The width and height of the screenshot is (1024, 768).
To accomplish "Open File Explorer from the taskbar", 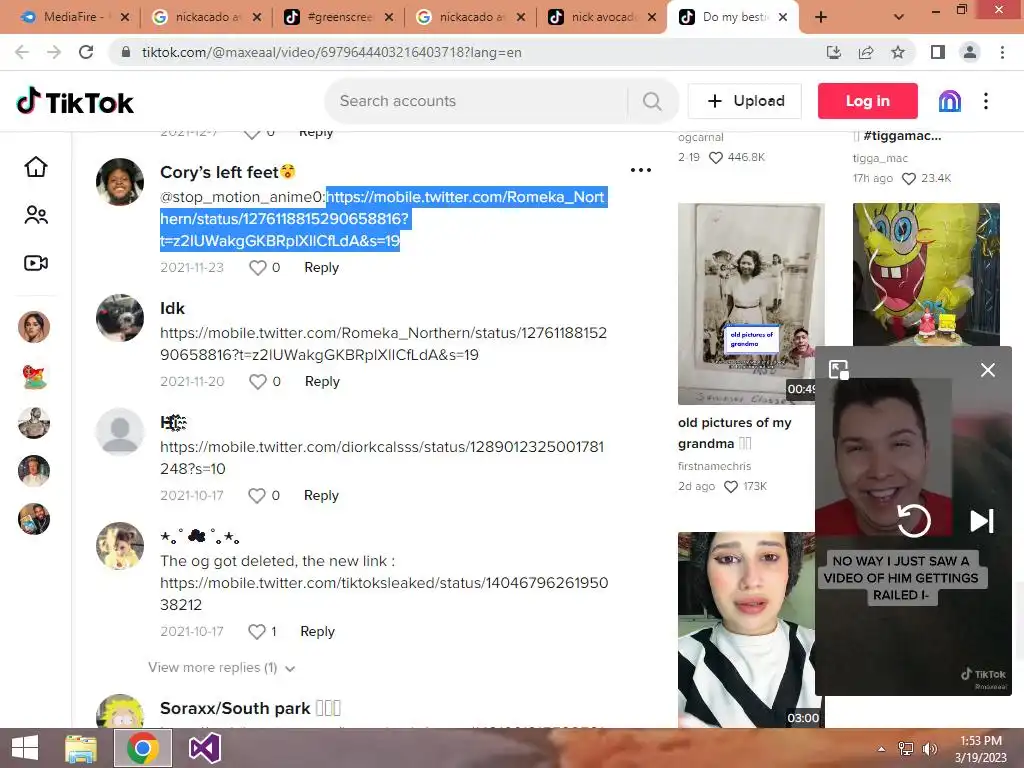I will coord(81,748).
